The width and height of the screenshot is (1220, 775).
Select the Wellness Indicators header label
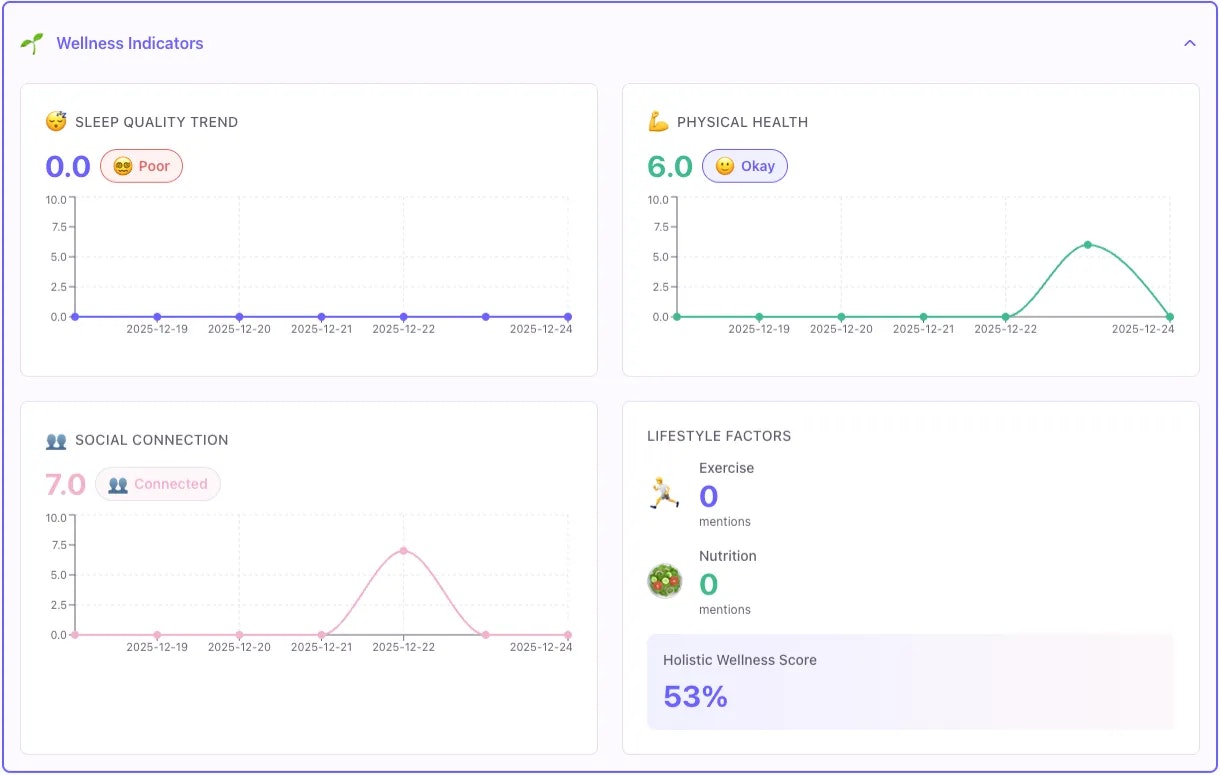(x=130, y=43)
